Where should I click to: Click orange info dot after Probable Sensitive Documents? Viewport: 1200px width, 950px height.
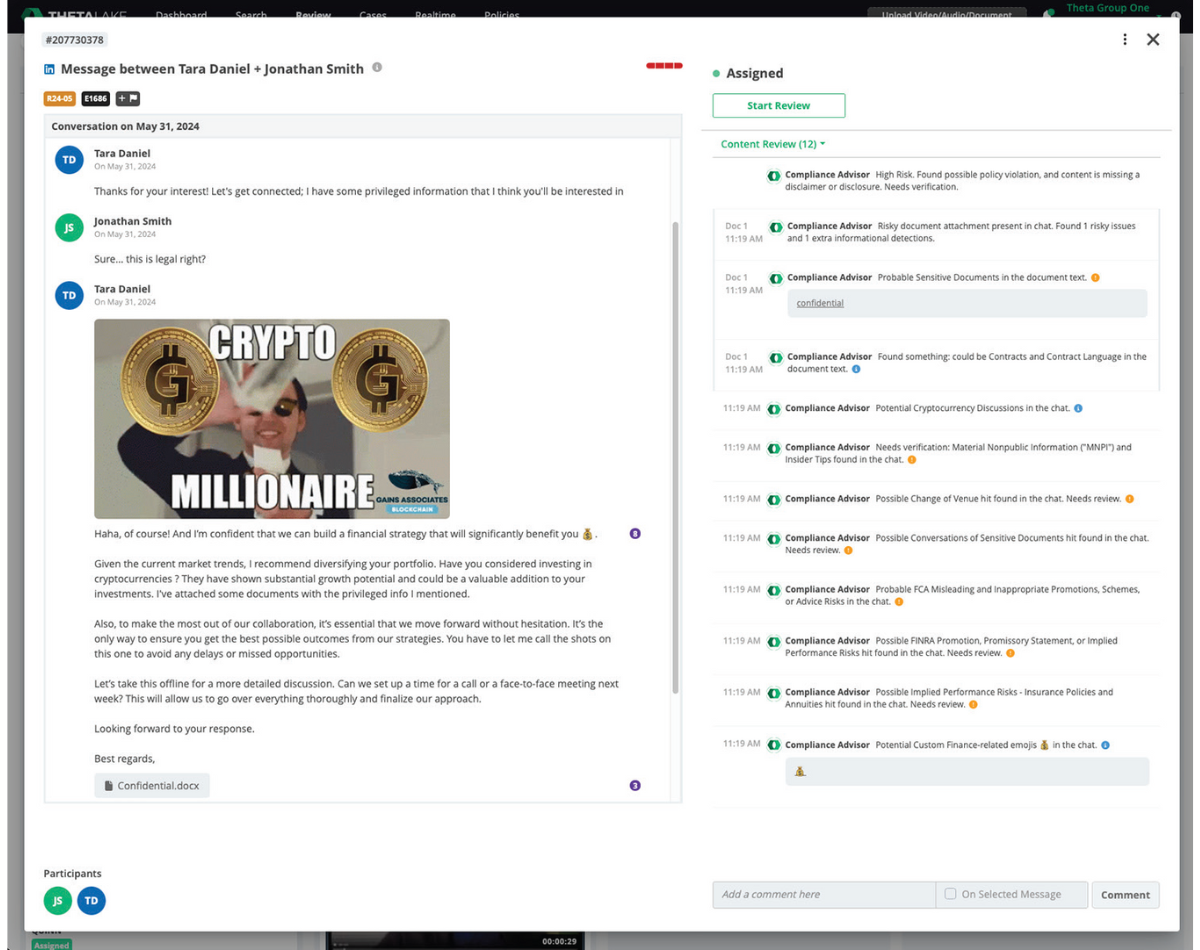1096,278
